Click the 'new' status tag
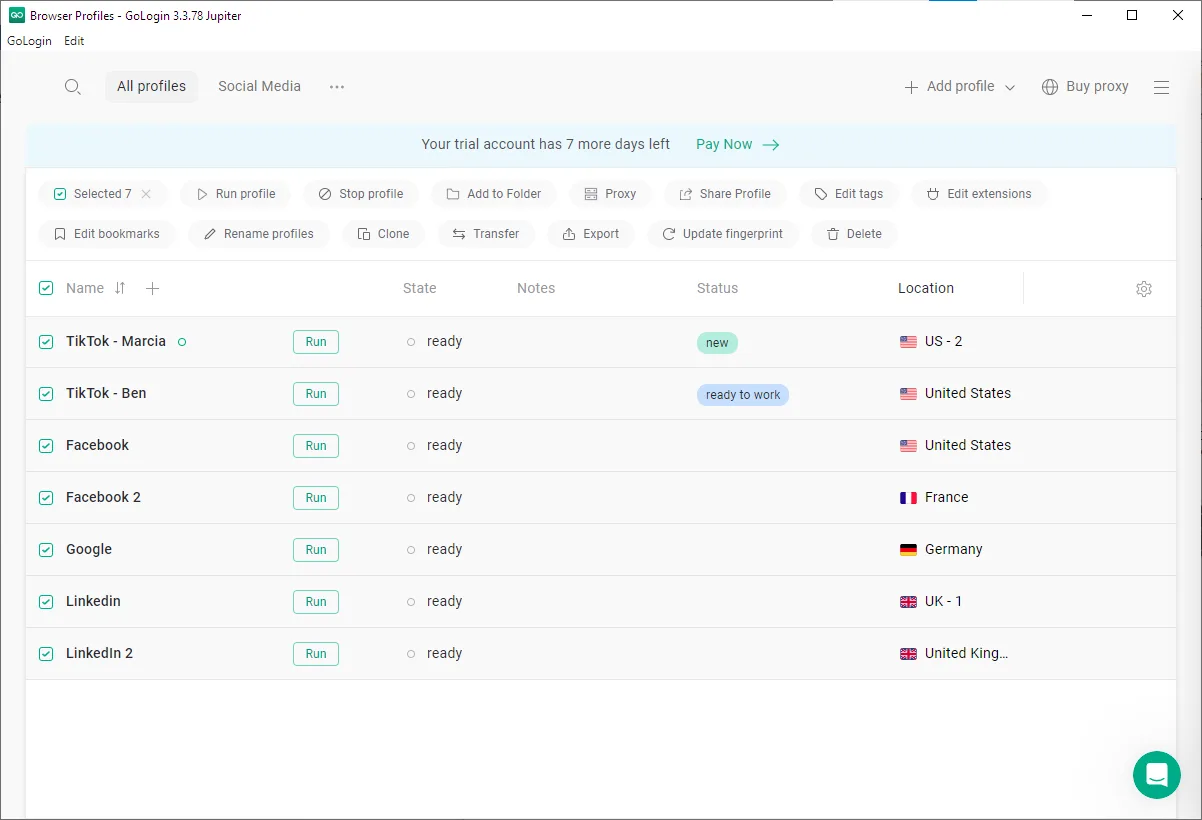1202x820 pixels. click(x=717, y=343)
